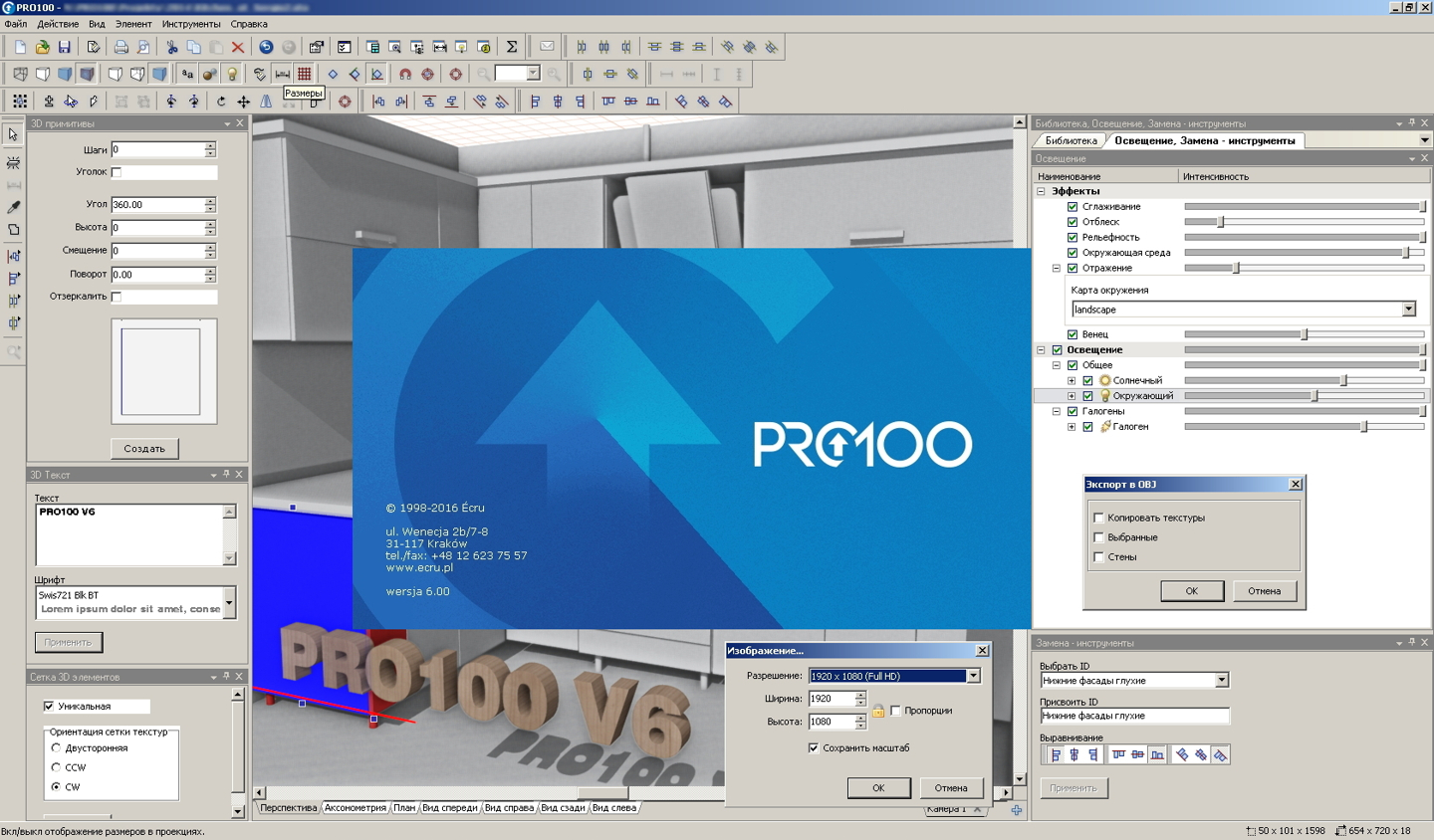Open the Разрешение resolution dropdown
1434x840 pixels.
(973, 676)
